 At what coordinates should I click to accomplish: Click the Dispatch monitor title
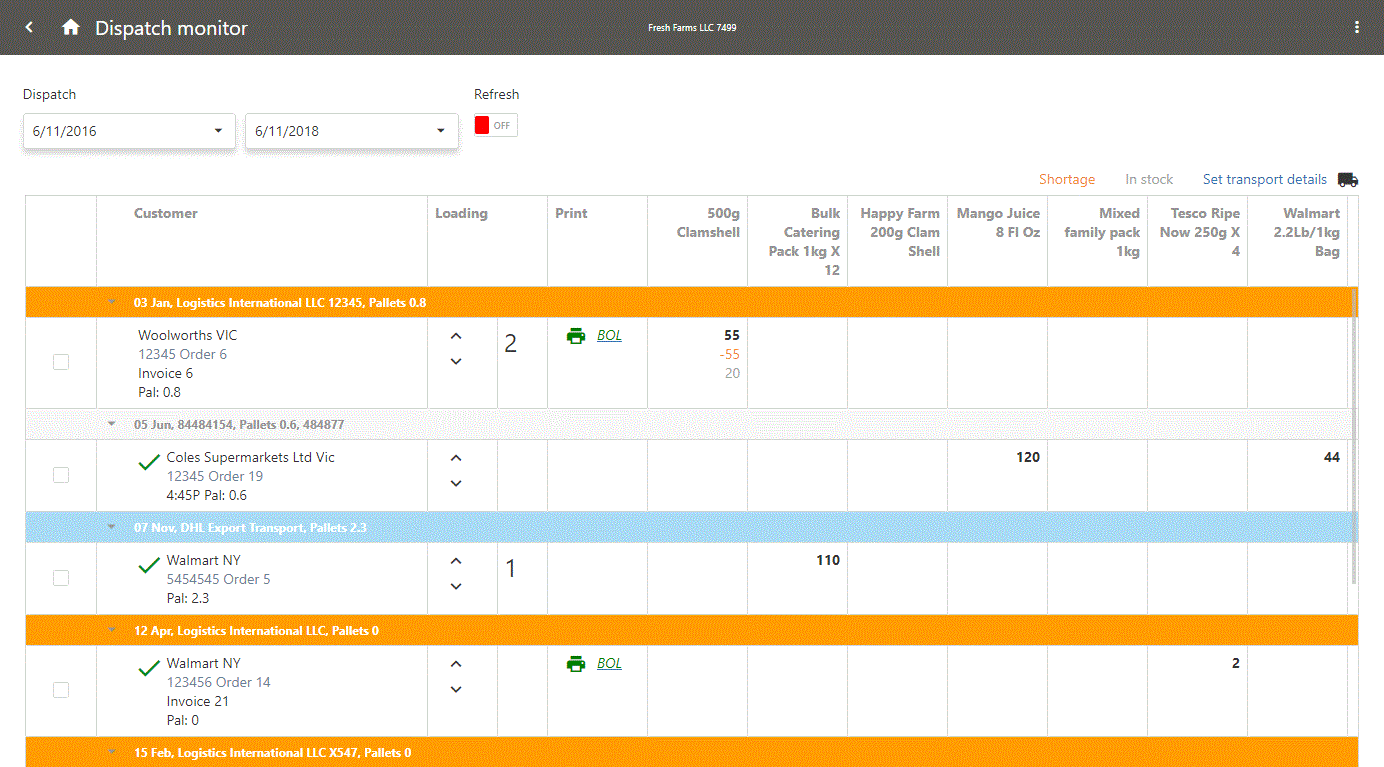click(x=171, y=29)
